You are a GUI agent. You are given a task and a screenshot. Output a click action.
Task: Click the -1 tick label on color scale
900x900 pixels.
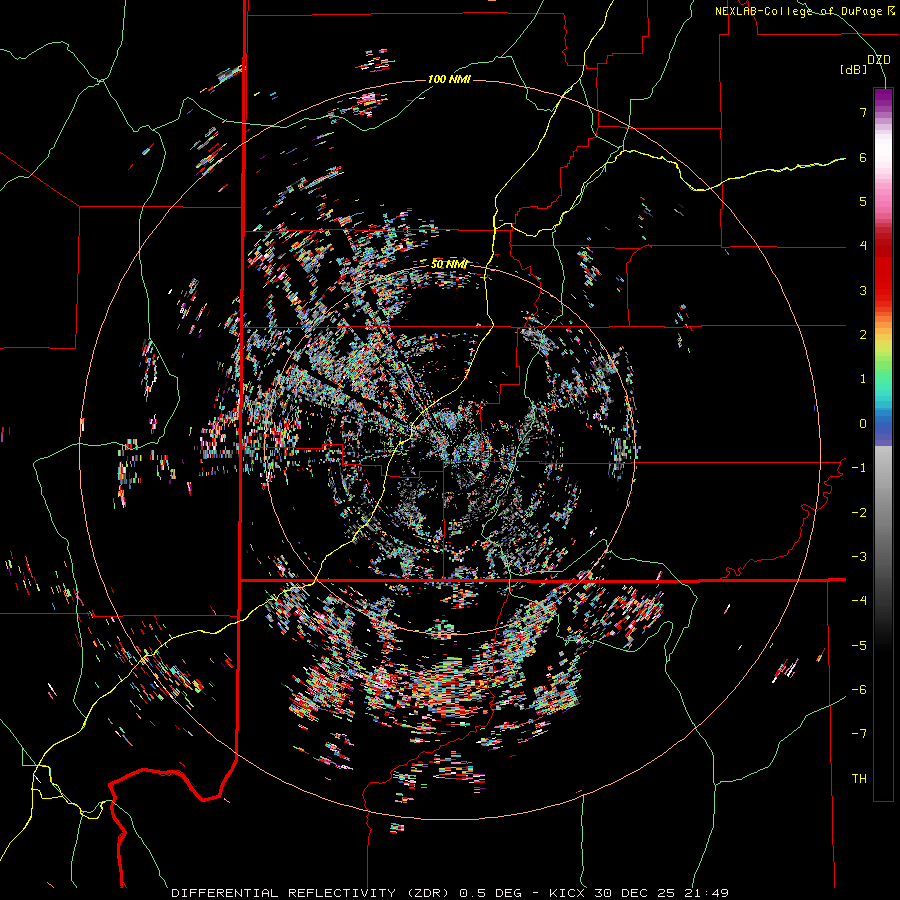coord(859,468)
